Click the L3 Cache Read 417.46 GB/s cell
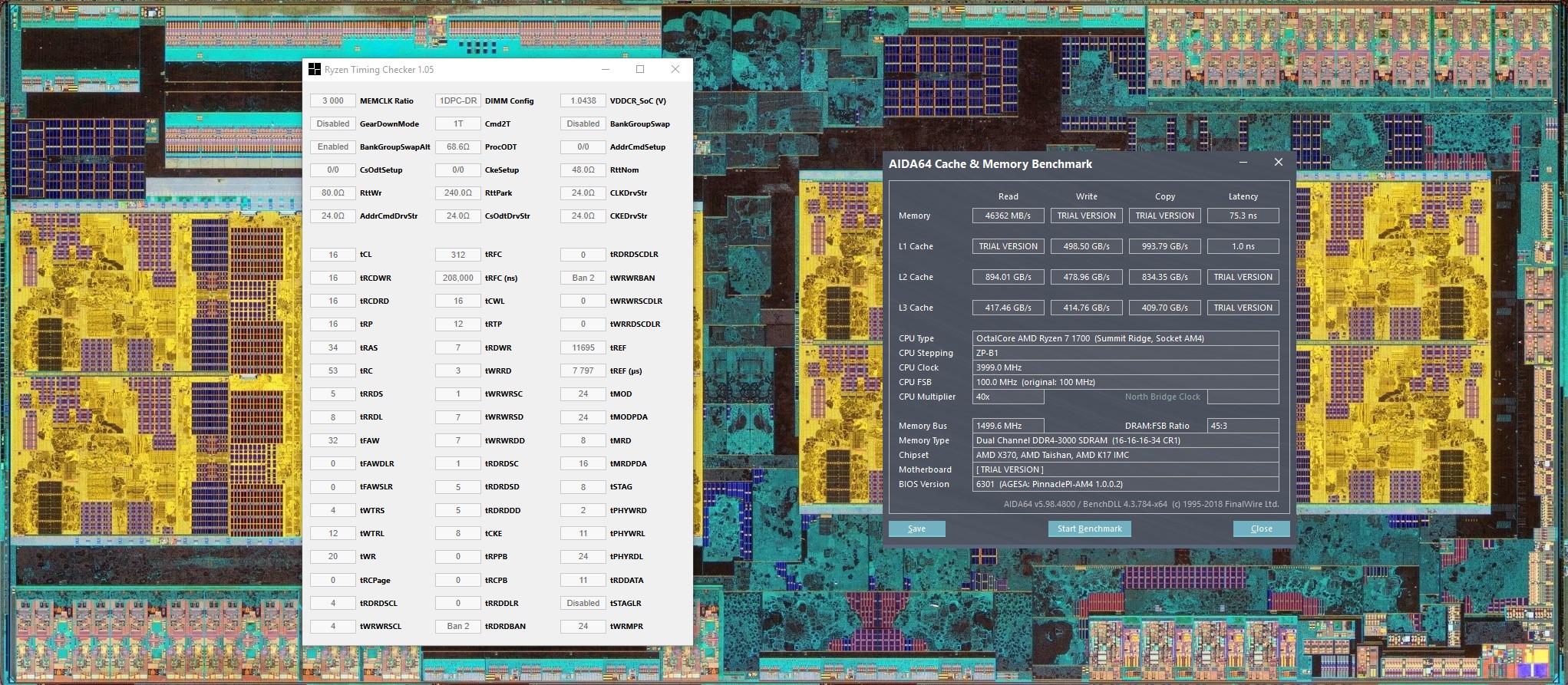 (1008, 308)
